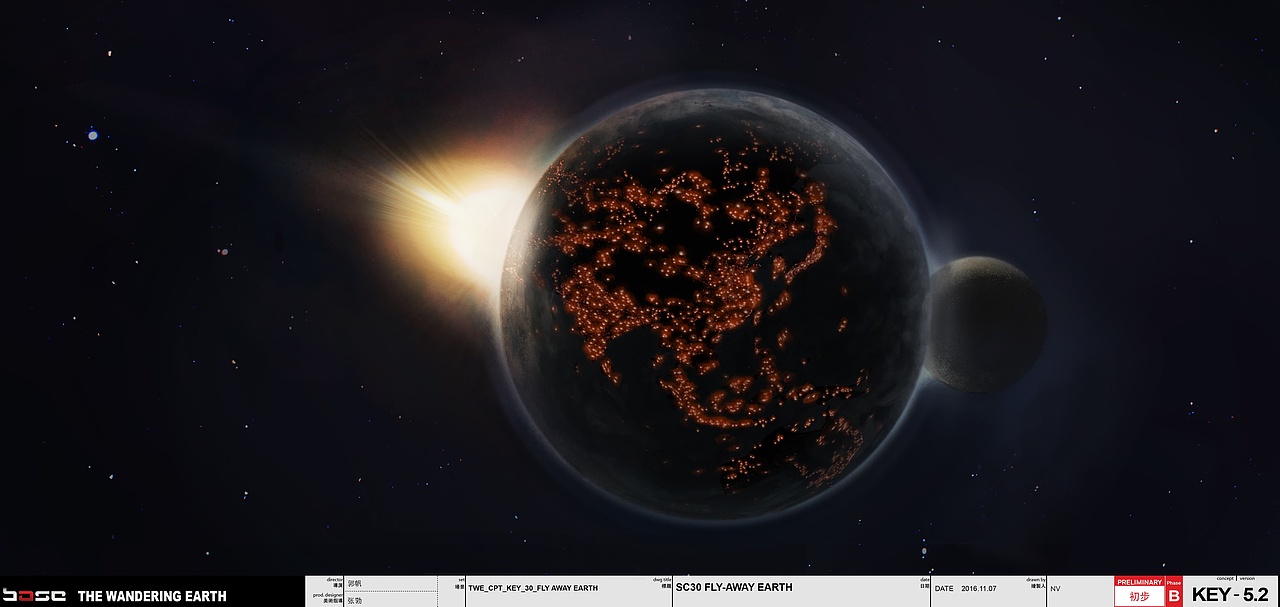
Task: Click the glowing Earth planet image
Action: point(715,304)
